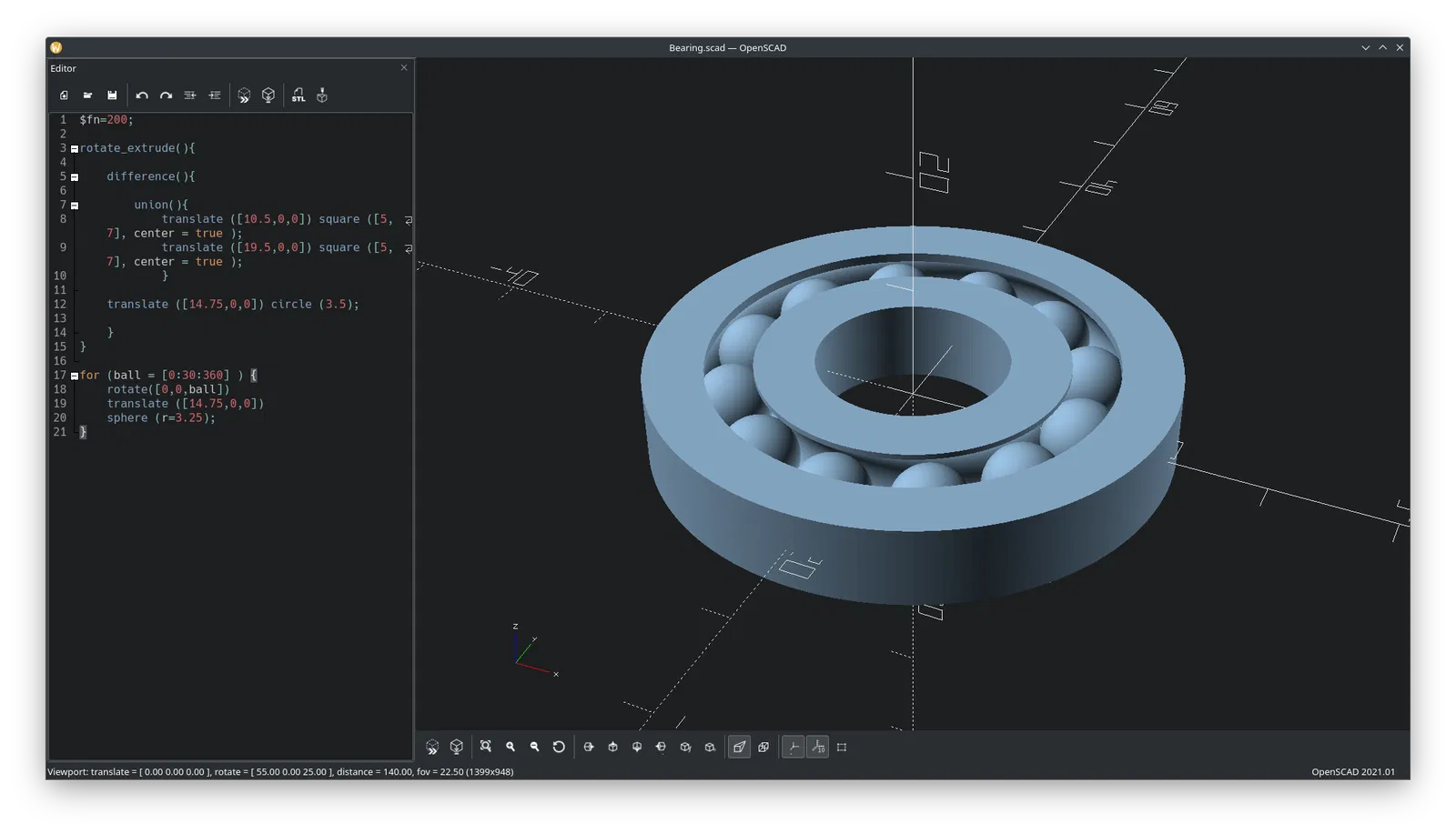Click the 'OpenSCAD 2021.01' version label
The image size is (1456, 834).
click(1353, 772)
